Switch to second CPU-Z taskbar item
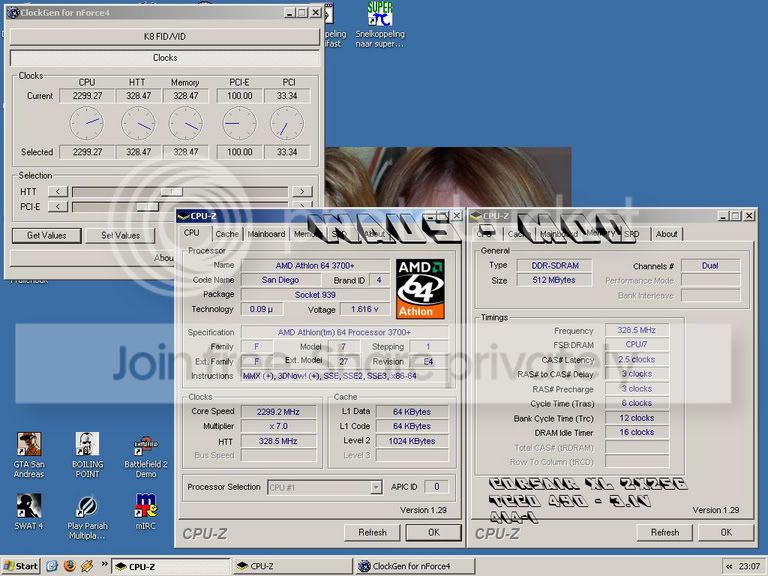Screen dimensions: 768x576 [x=292, y=566]
